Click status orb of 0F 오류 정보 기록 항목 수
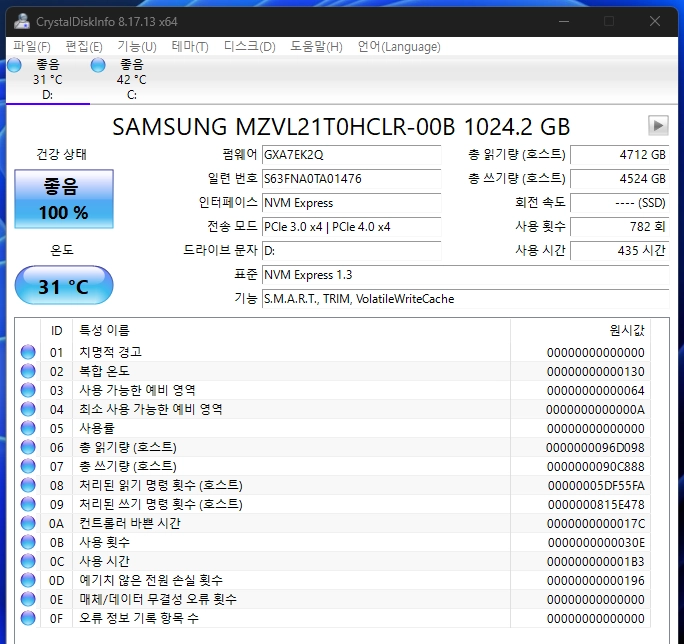Screen dimensions: 684x644 click(x=28, y=618)
